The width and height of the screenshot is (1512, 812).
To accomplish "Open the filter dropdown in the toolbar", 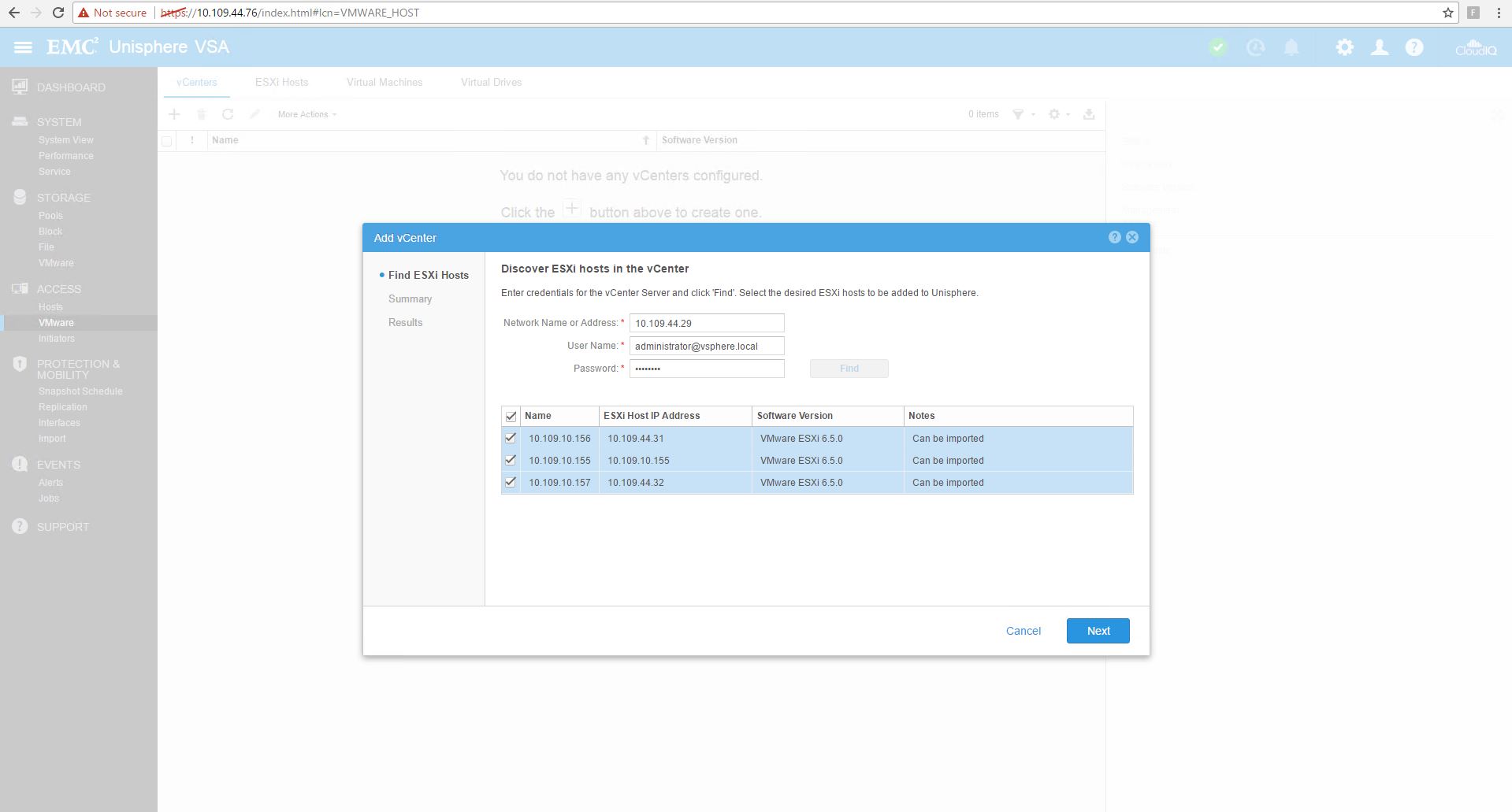I will pos(1023,114).
